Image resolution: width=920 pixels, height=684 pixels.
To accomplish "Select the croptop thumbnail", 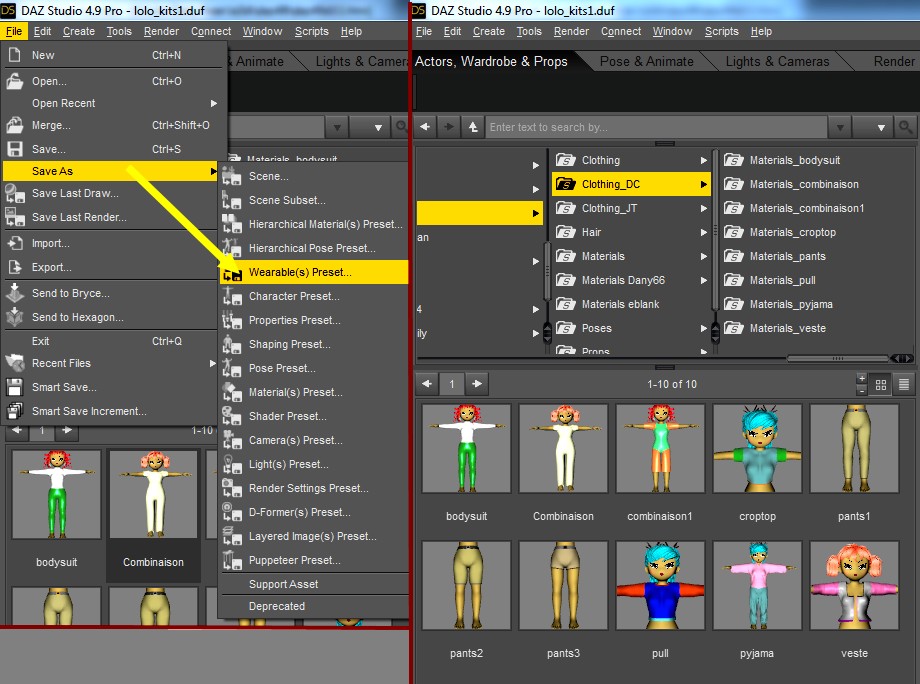I will pos(757,449).
